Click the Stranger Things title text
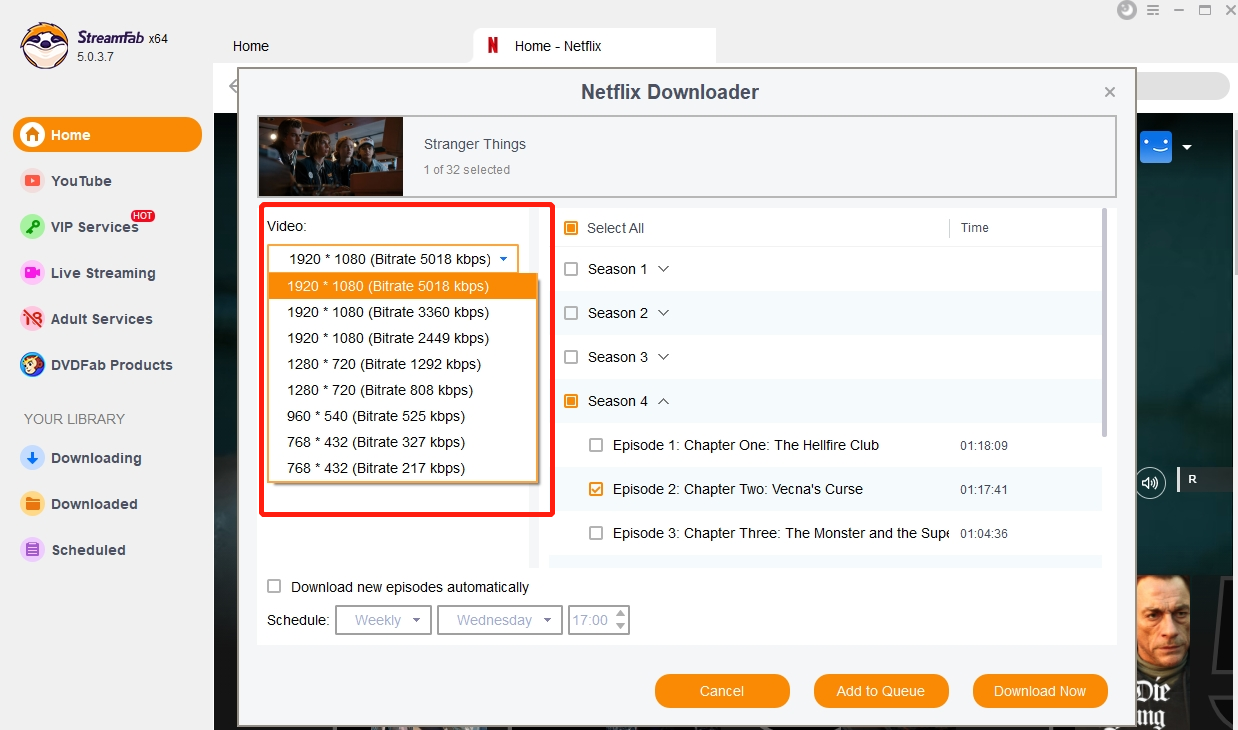The height and width of the screenshot is (730, 1238). click(475, 144)
